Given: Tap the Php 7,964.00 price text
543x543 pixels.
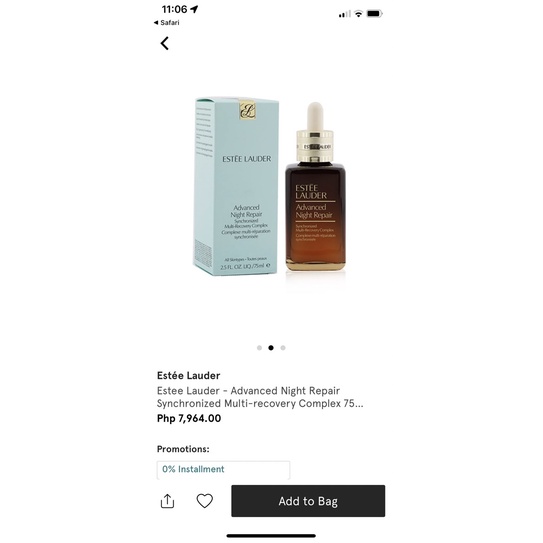Looking at the screenshot, I should click(189, 418).
